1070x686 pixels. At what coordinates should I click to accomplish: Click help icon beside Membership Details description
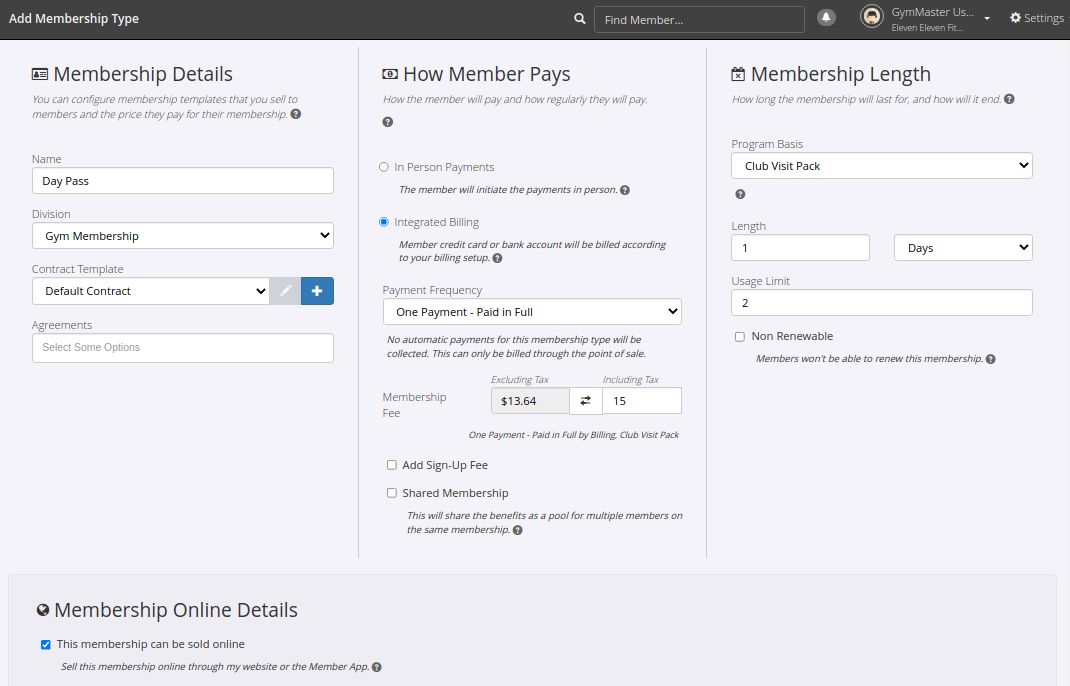tap(295, 114)
